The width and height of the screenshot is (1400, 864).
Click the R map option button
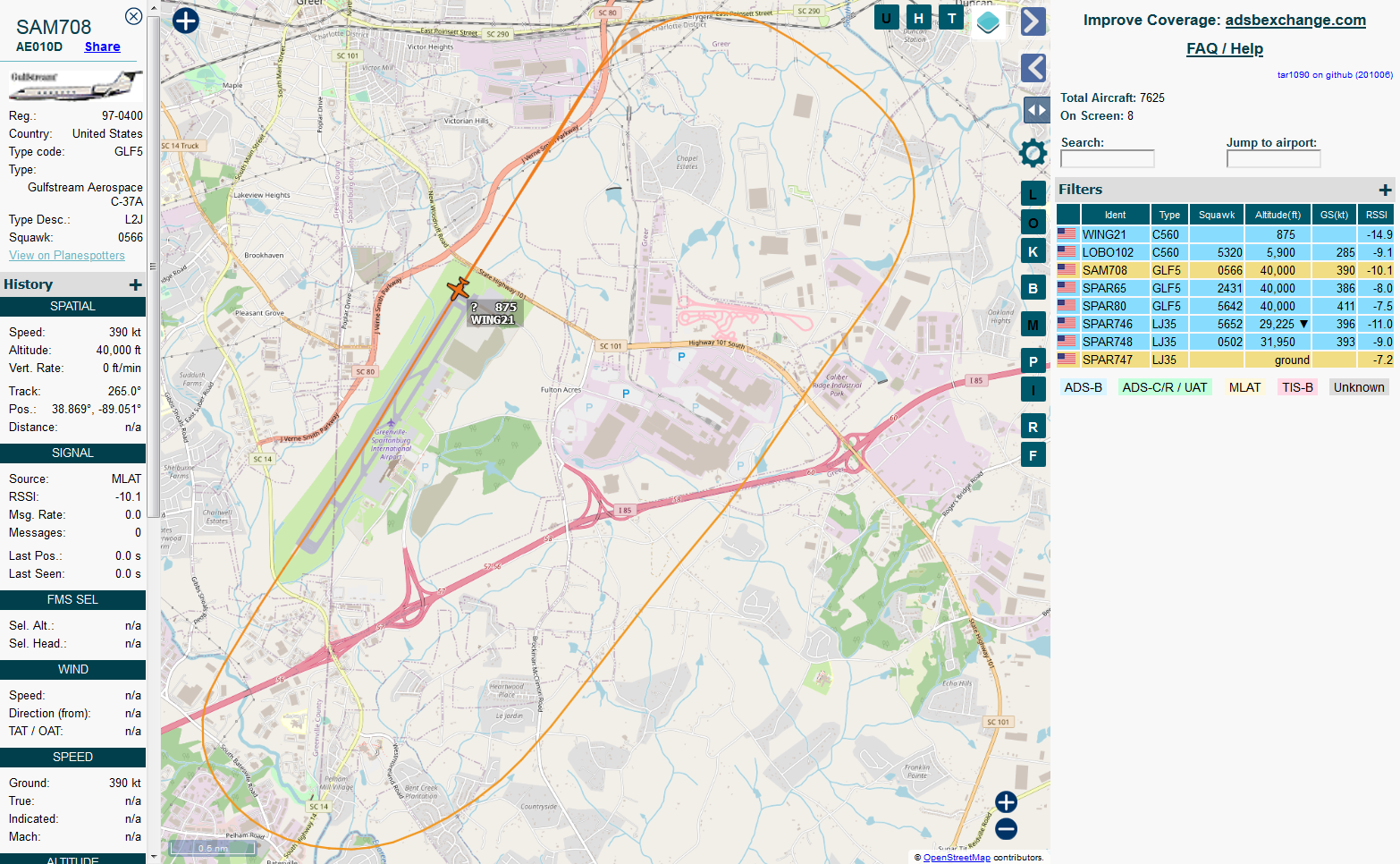point(1033,427)
